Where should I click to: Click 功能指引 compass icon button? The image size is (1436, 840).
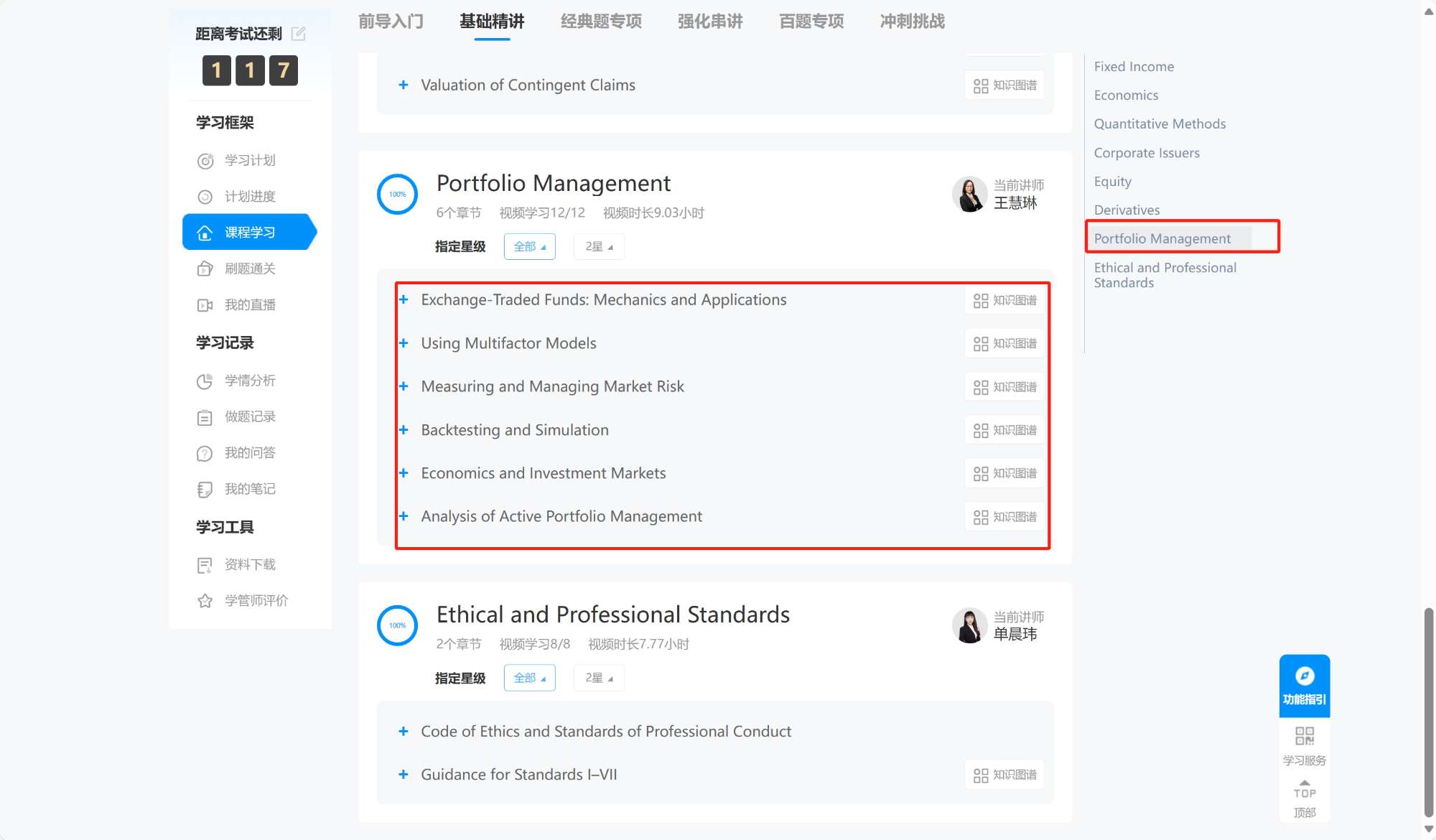pos(1304,676)
